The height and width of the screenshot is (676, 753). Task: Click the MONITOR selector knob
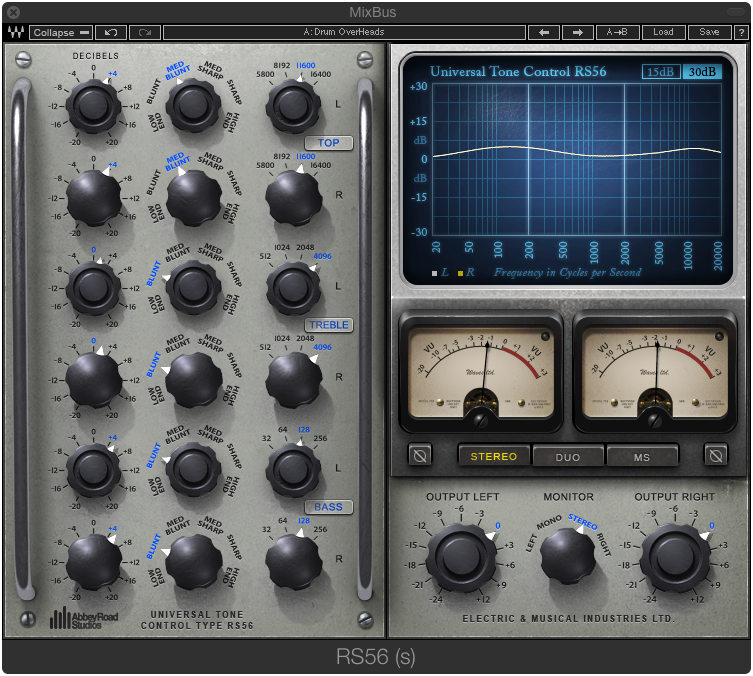(568, 556)
